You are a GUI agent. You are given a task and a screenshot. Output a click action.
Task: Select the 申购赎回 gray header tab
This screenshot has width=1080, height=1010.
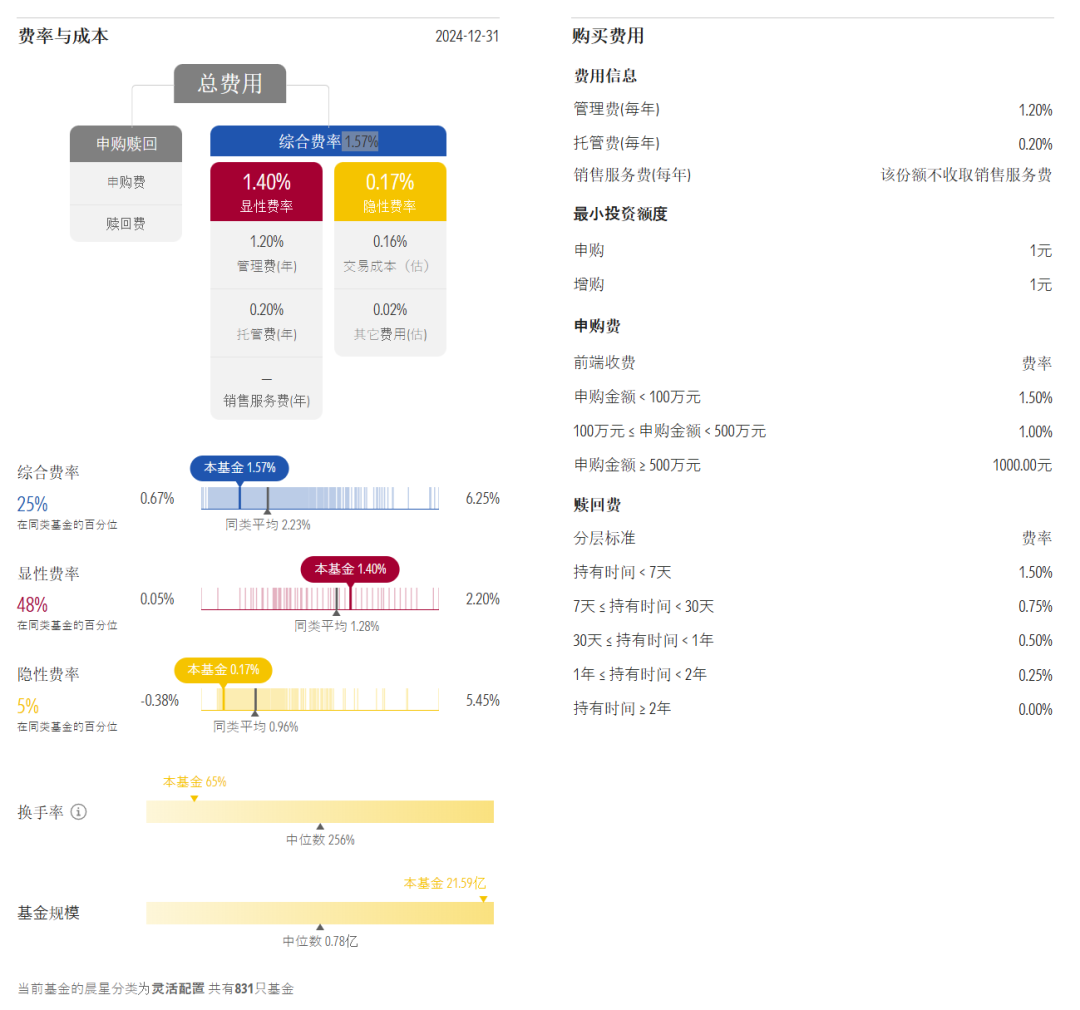coord(126,143)
